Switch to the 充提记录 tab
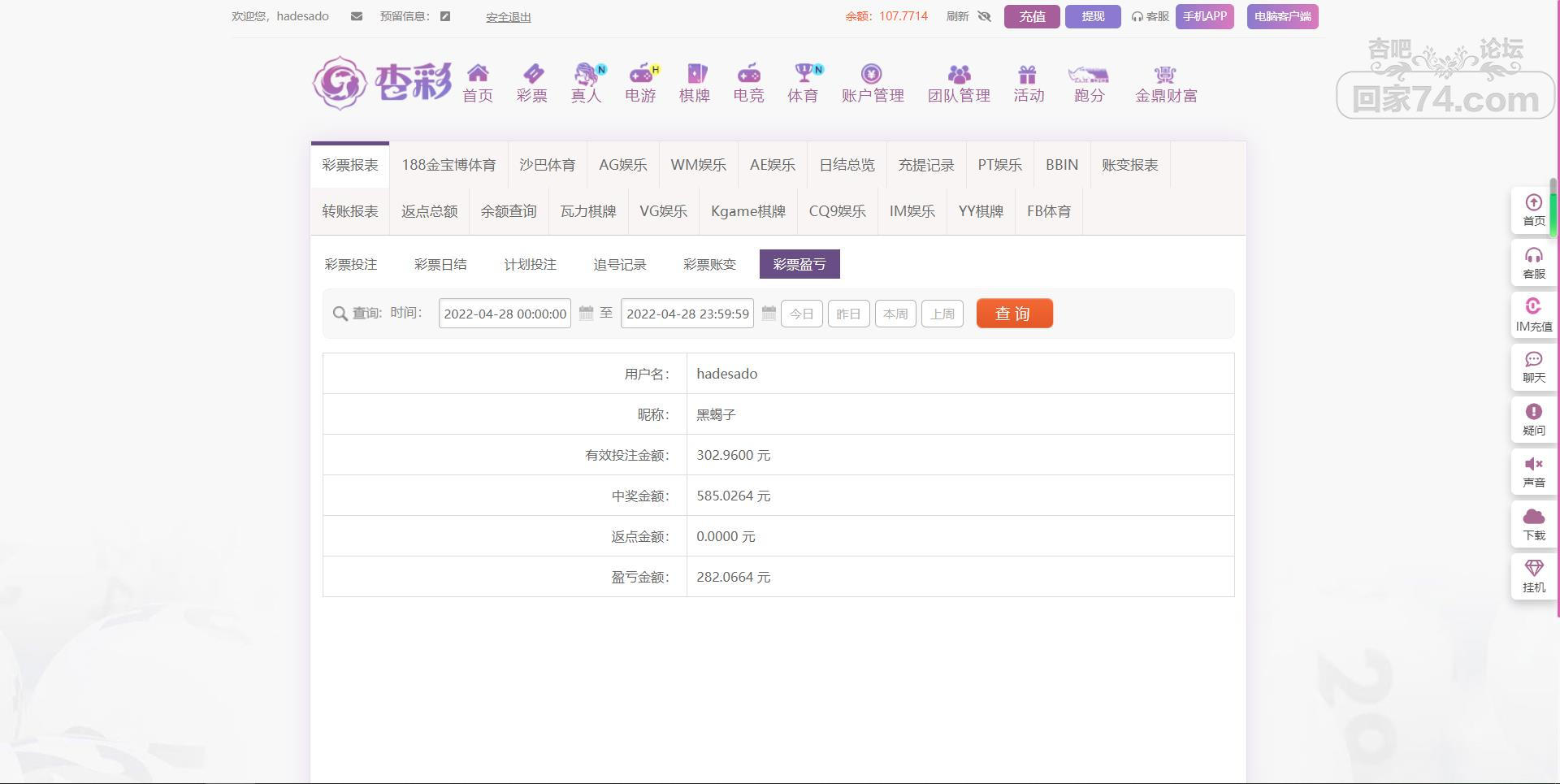This screenshot has width=1560, height=784. click(x=925, y=165)
